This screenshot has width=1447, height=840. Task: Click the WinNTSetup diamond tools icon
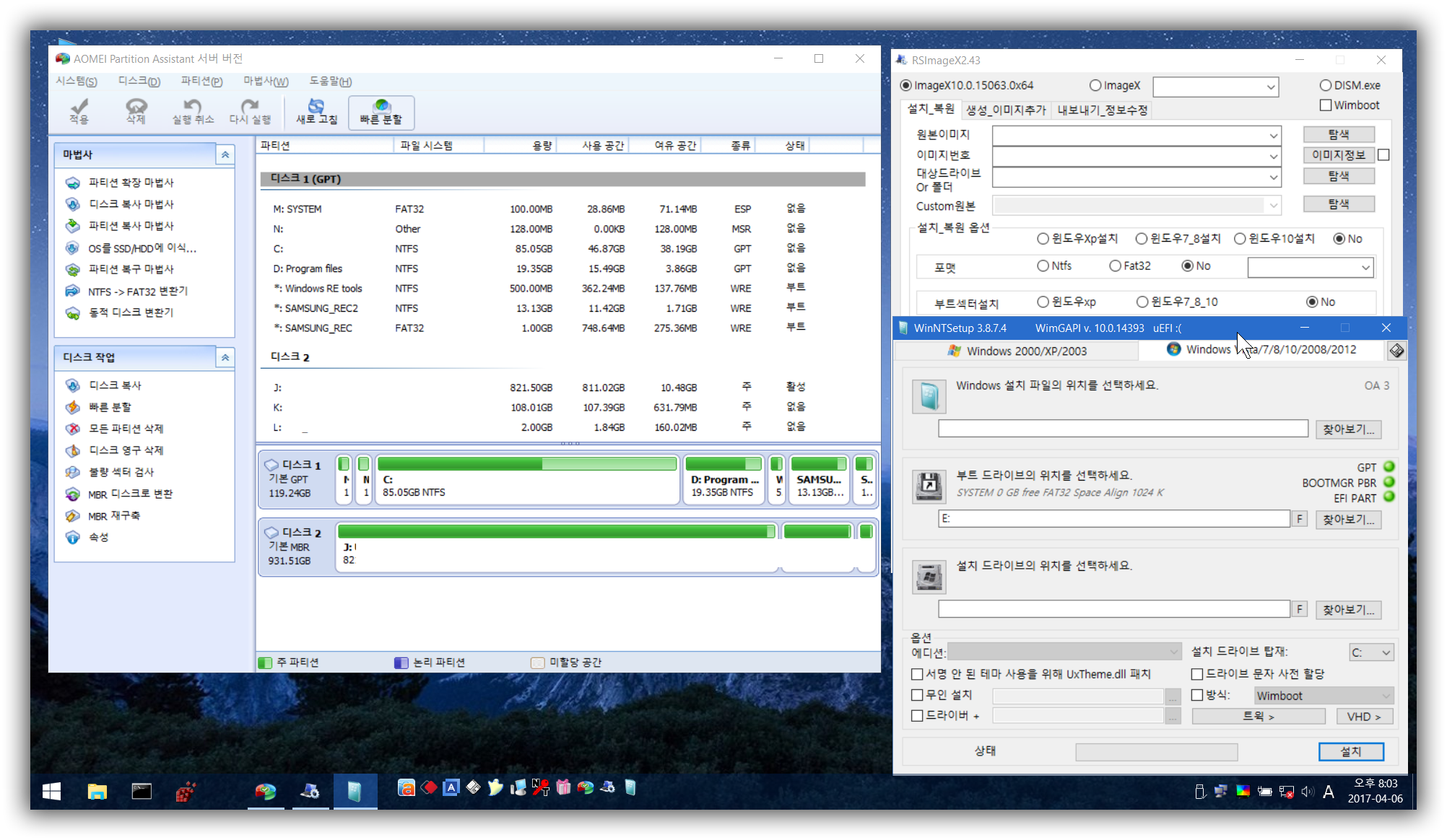pos(1396,351)
